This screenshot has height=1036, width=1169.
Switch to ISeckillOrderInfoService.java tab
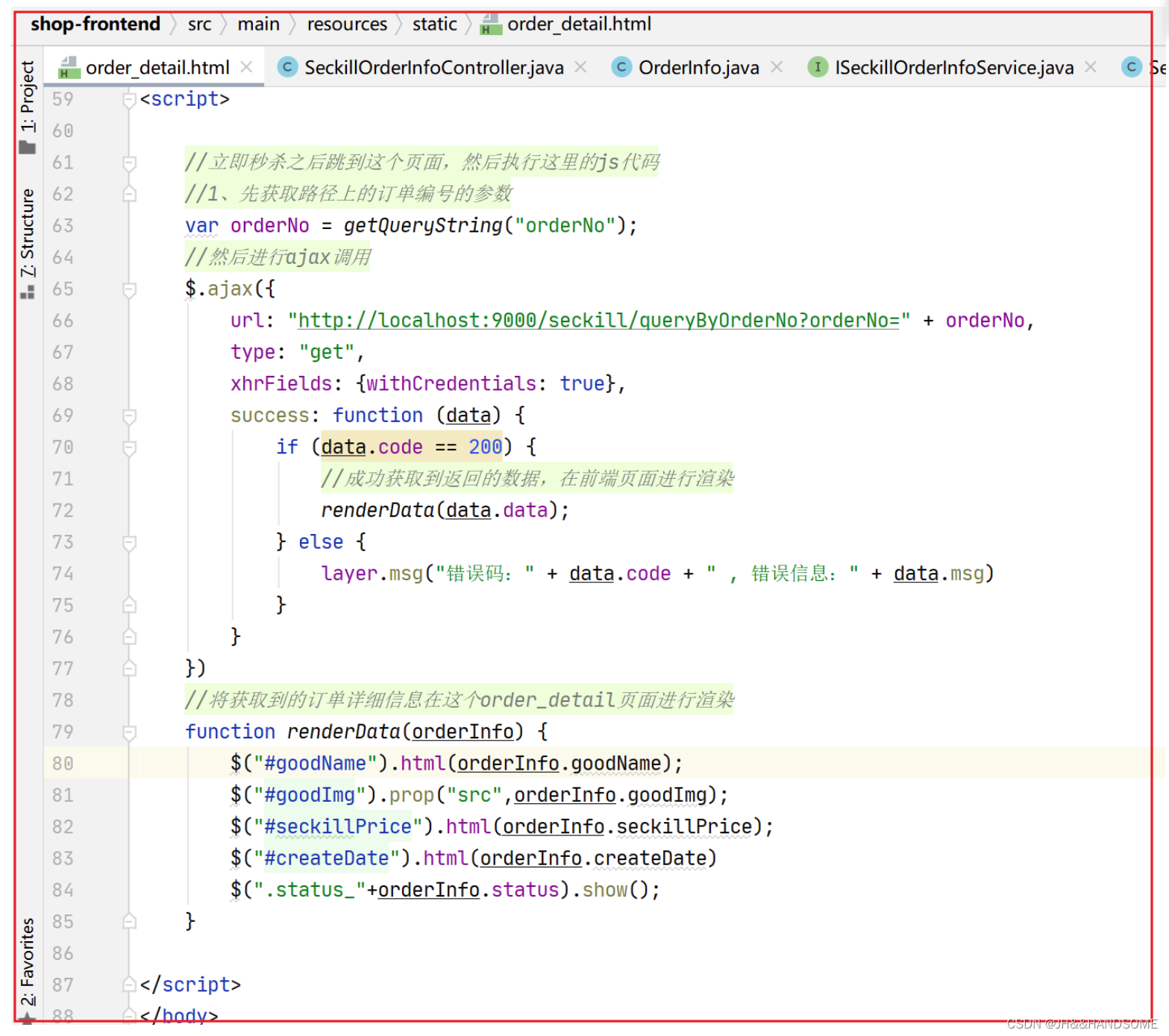click(954, 68)
